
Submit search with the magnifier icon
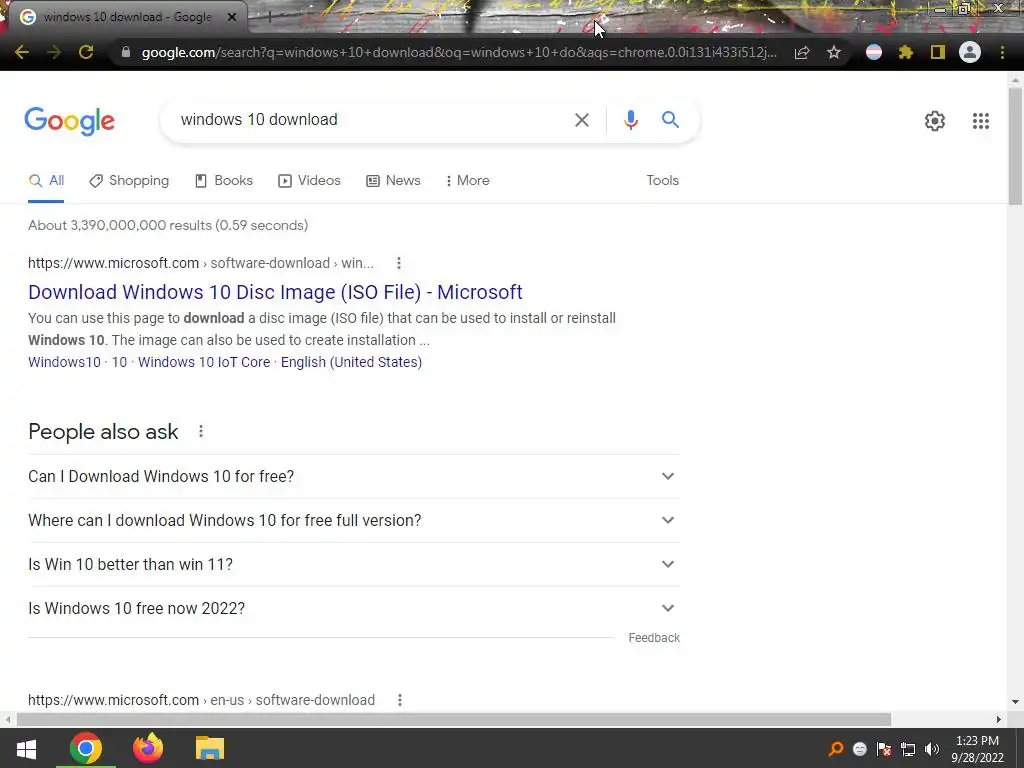(670, 120)
